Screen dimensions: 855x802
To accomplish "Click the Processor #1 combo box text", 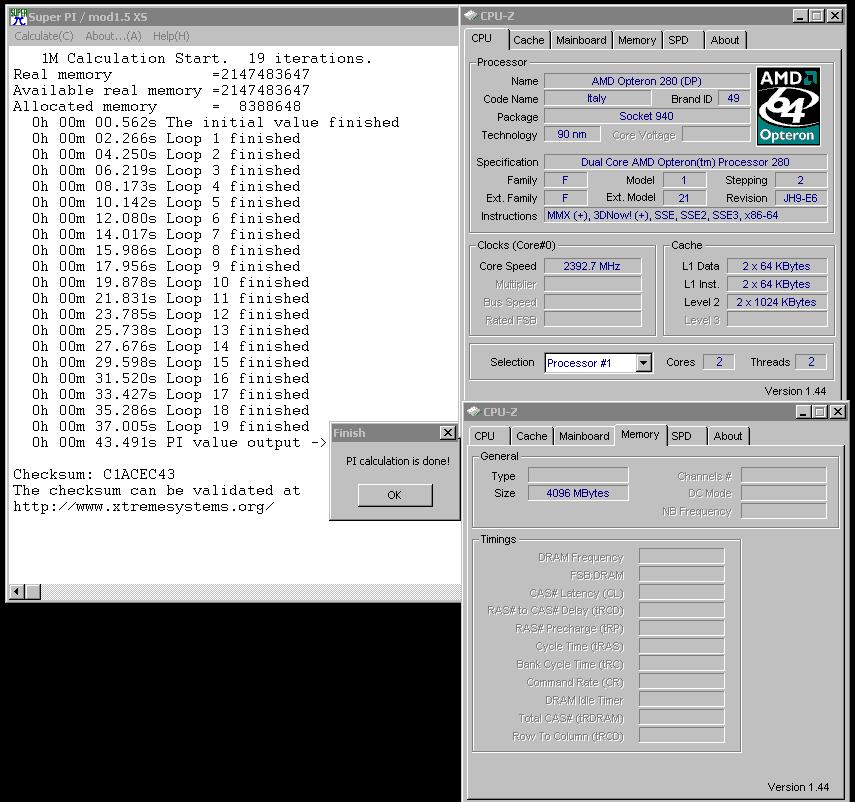I will (x=591, y=363).
